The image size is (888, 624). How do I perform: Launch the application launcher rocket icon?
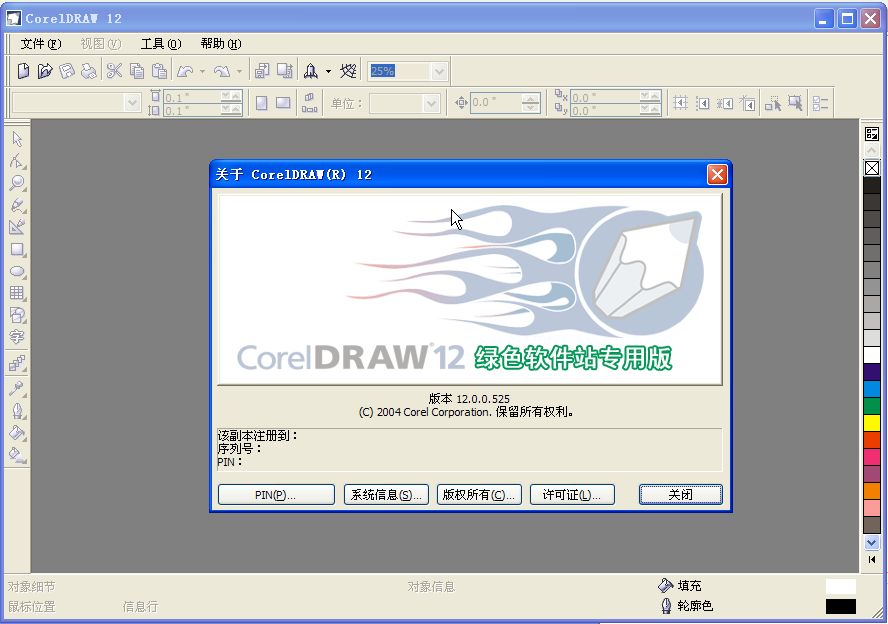point(312,70)
